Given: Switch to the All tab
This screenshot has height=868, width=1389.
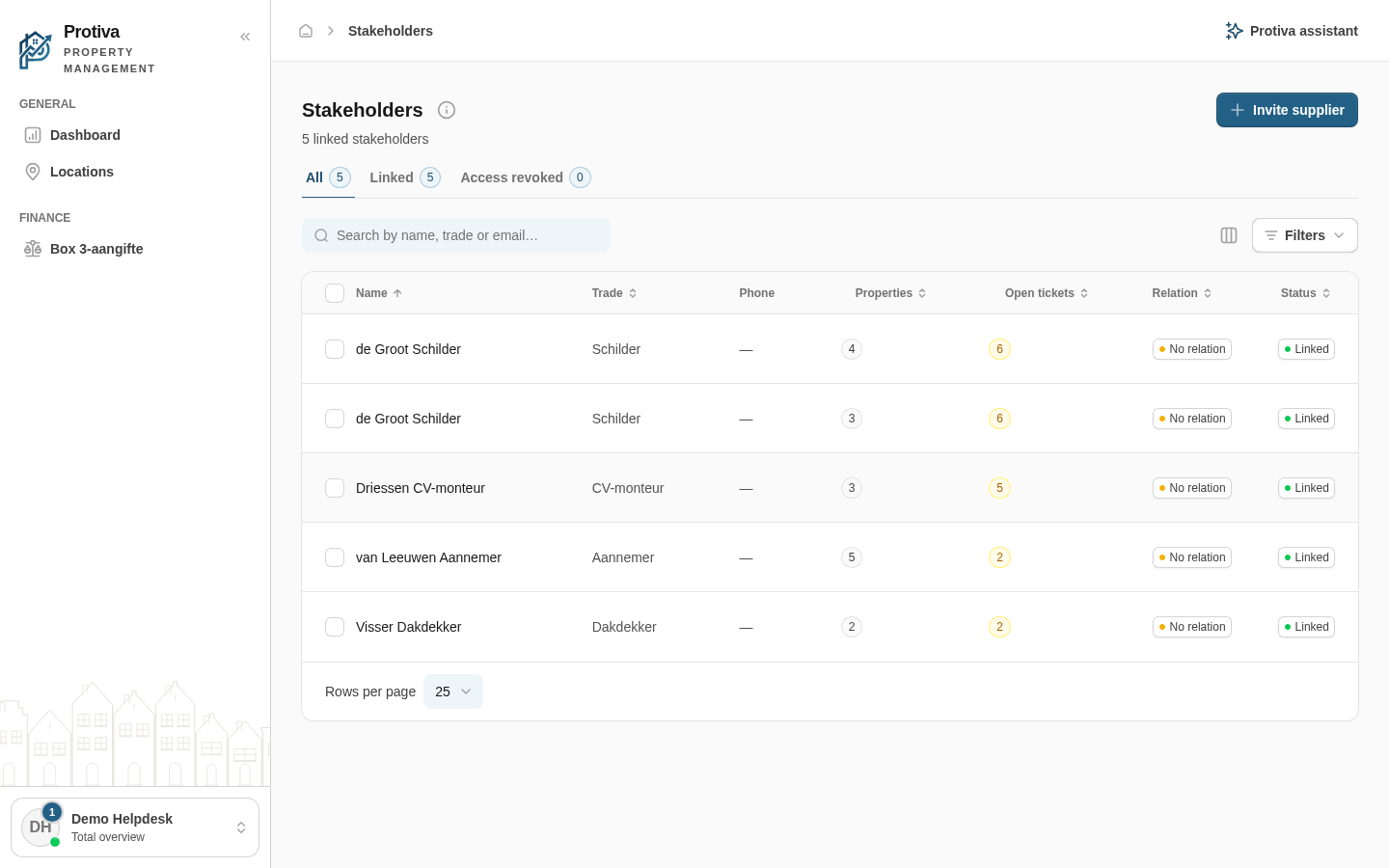Looking at the screenshot, I should [x=328, y=177].
